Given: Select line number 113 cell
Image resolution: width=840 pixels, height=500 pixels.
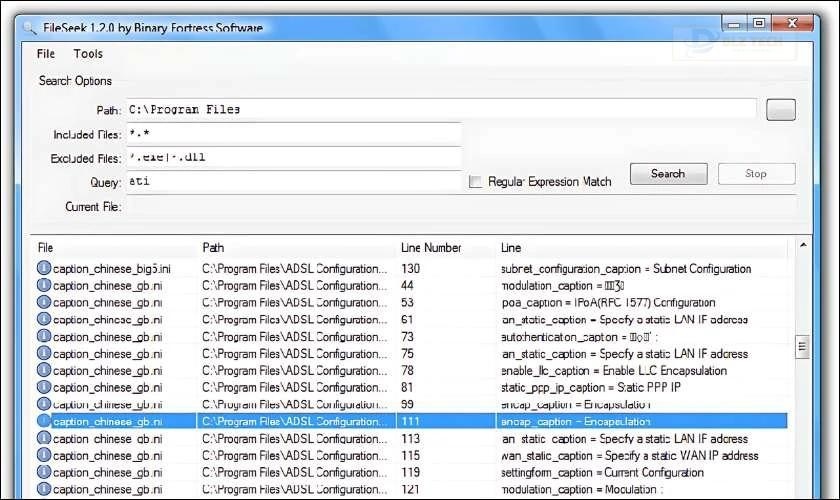Looking at the screenshot, I should 410,439.
